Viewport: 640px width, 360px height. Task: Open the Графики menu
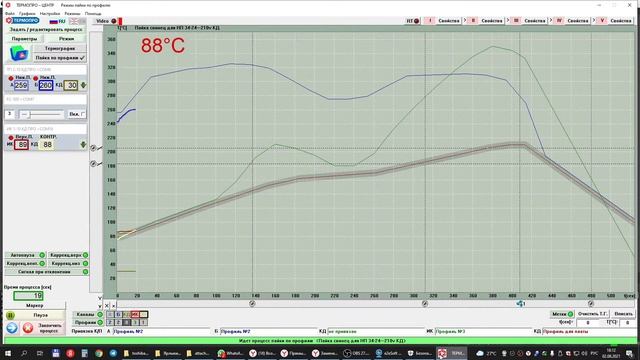[27, 13]
